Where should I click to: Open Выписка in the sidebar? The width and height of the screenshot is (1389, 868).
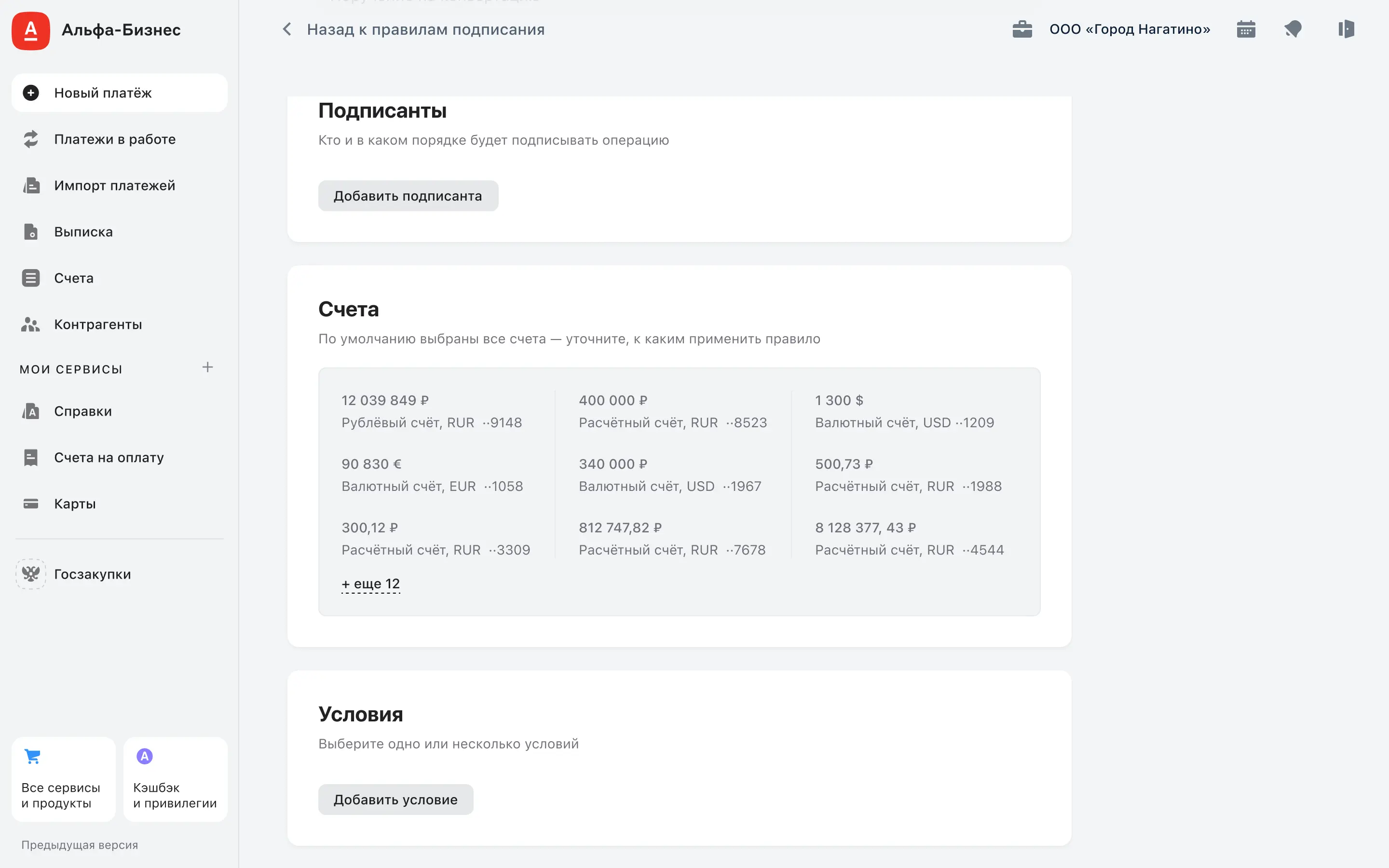[x=83, y=232]
